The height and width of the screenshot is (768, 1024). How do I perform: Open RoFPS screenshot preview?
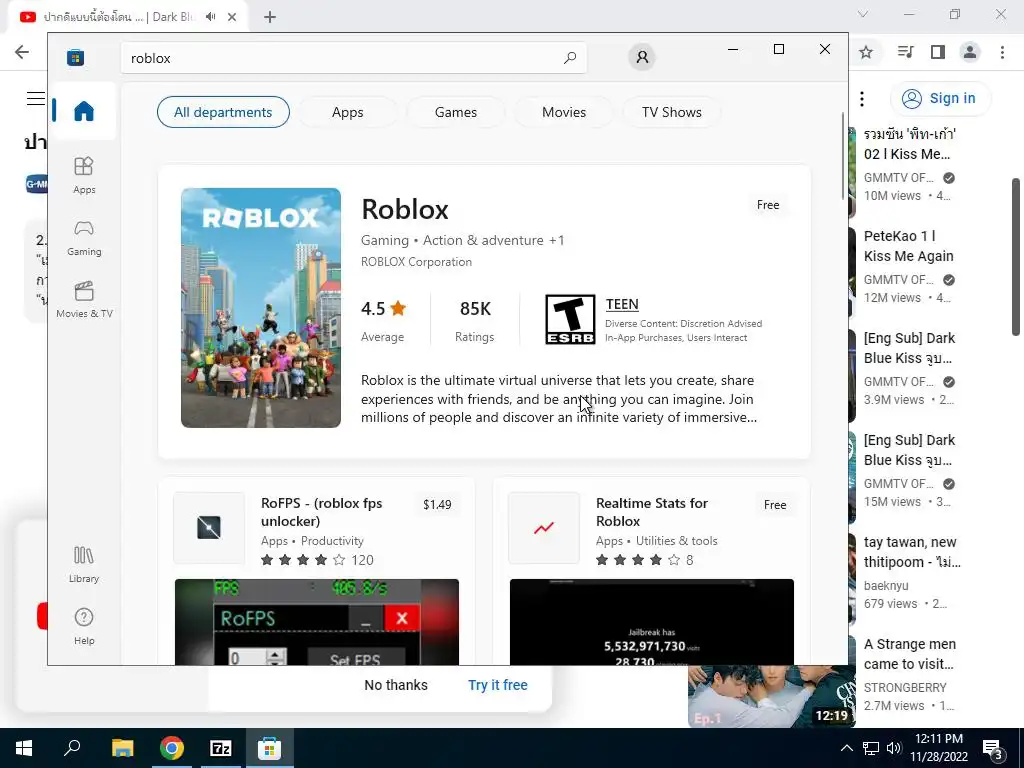[317, 622]
